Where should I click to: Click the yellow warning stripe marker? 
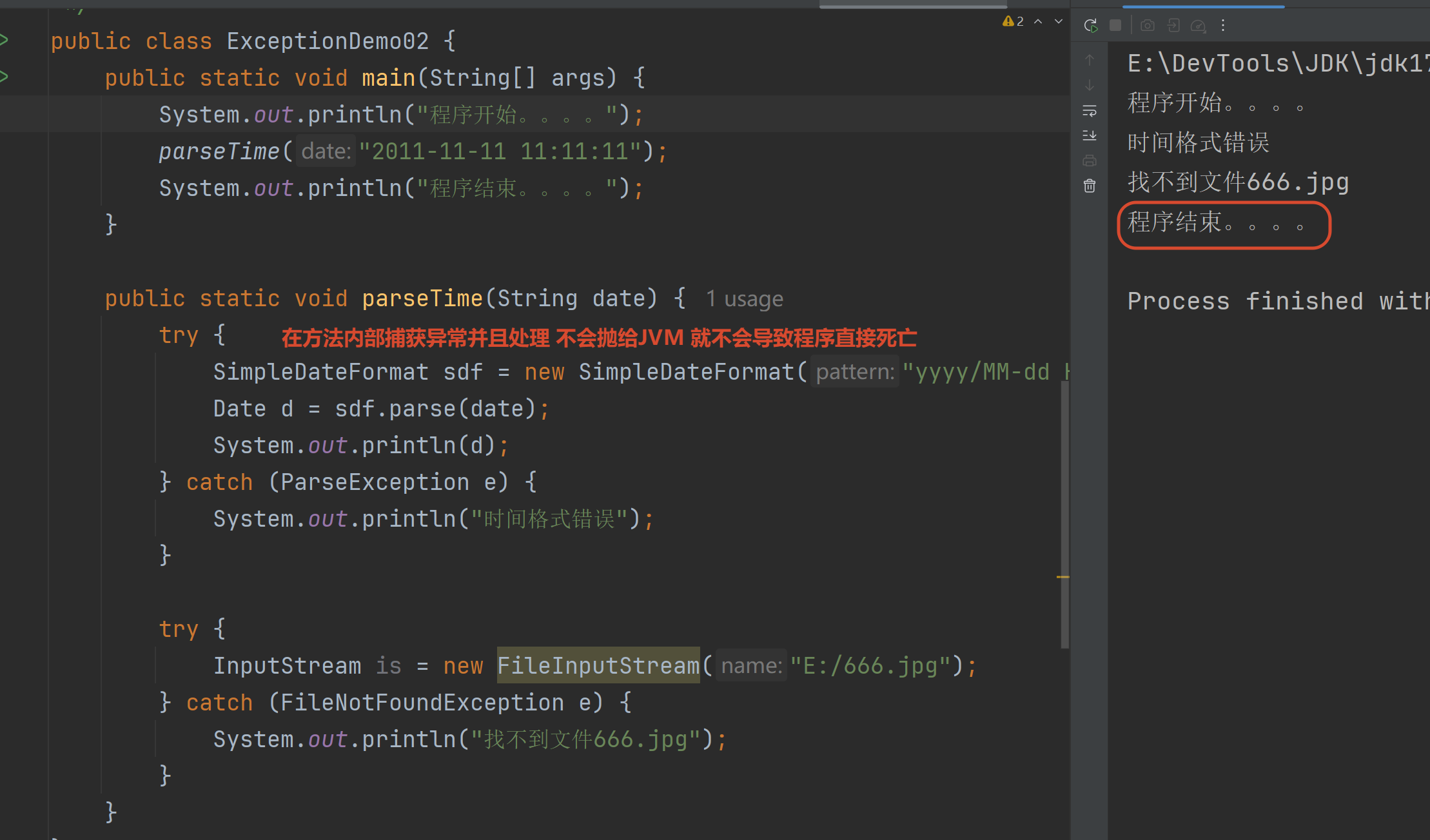tap(1063, 577)
